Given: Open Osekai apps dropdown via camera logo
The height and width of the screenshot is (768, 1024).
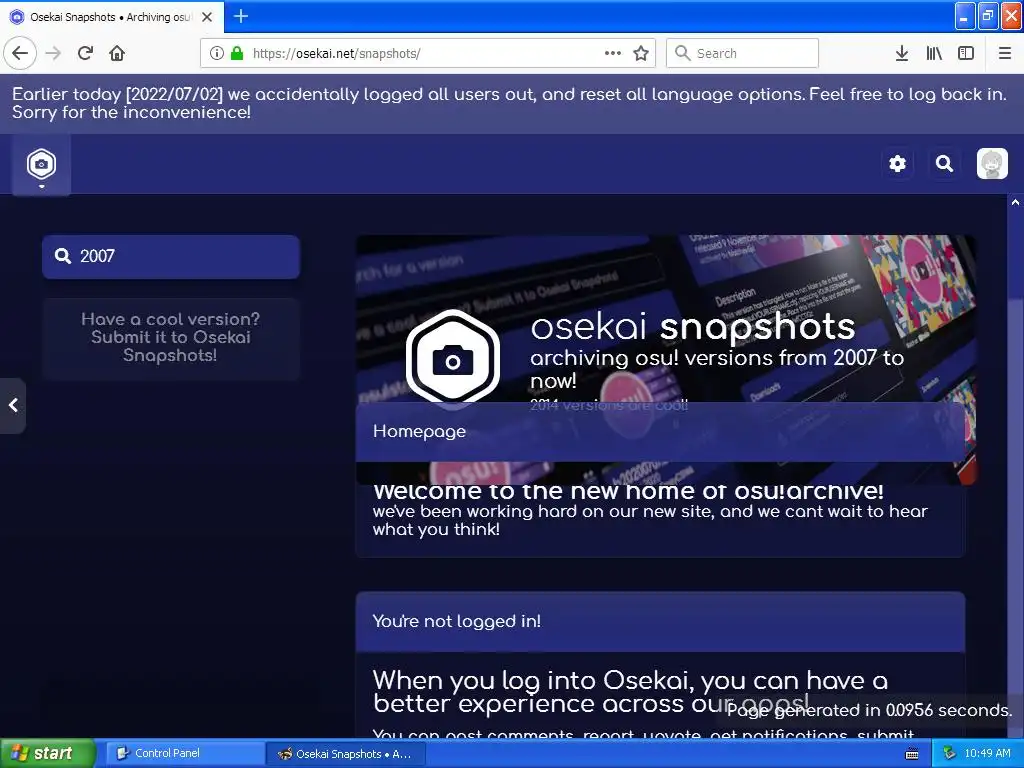Looking at the screenshot, I should tap(41, 165).
